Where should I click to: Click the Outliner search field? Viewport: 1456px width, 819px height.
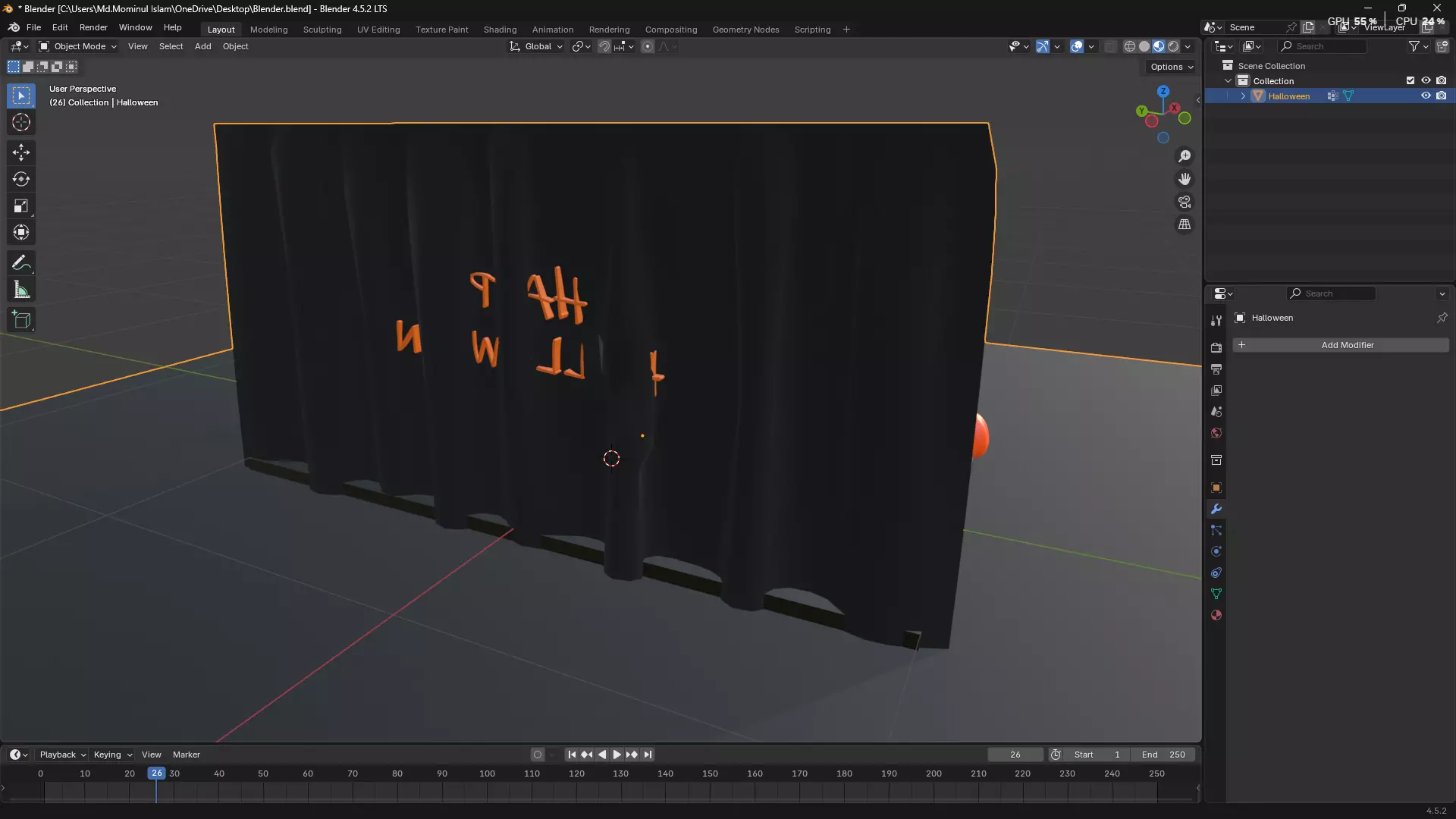click(x=1323, y=46)
